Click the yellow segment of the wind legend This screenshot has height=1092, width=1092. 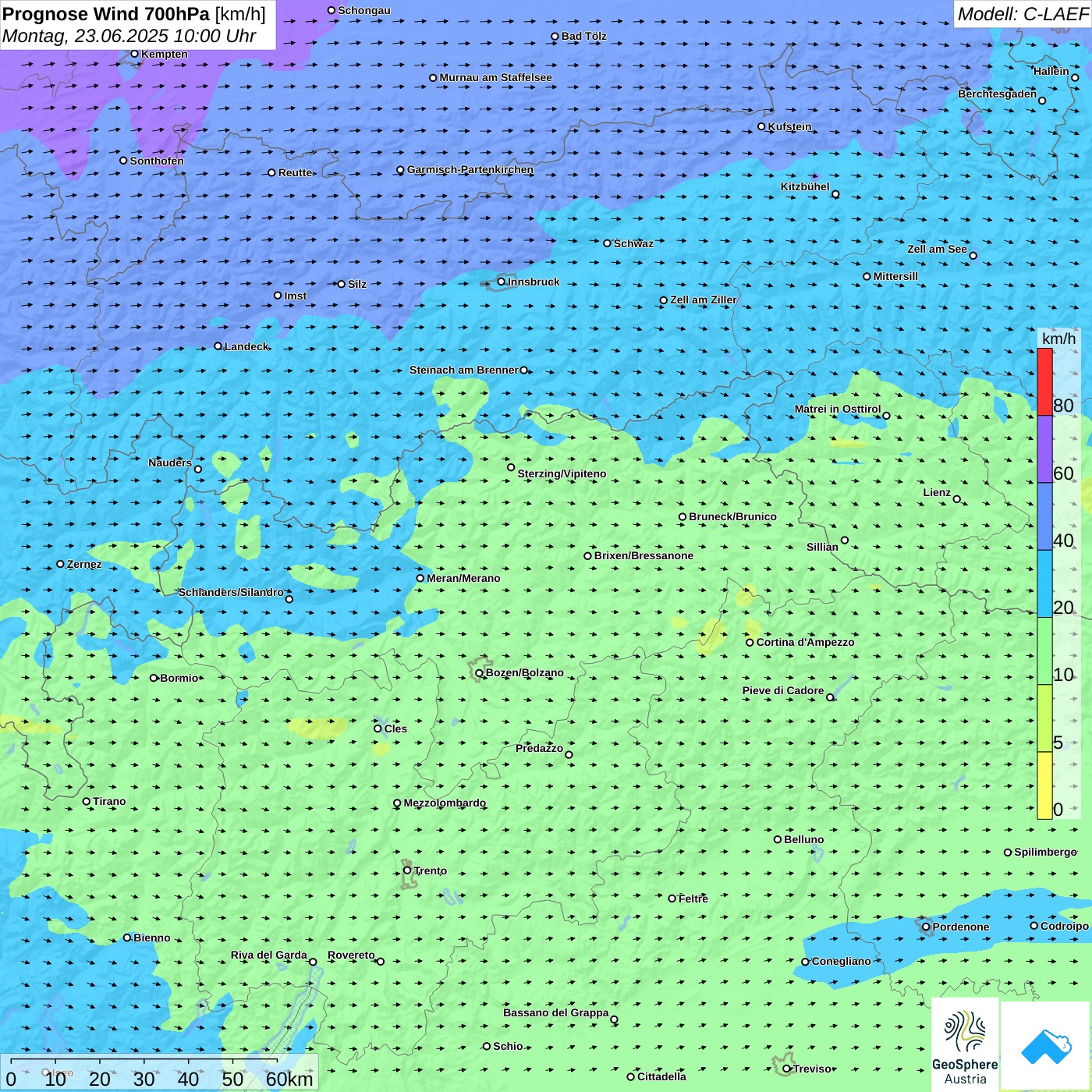pos(1044,785)
